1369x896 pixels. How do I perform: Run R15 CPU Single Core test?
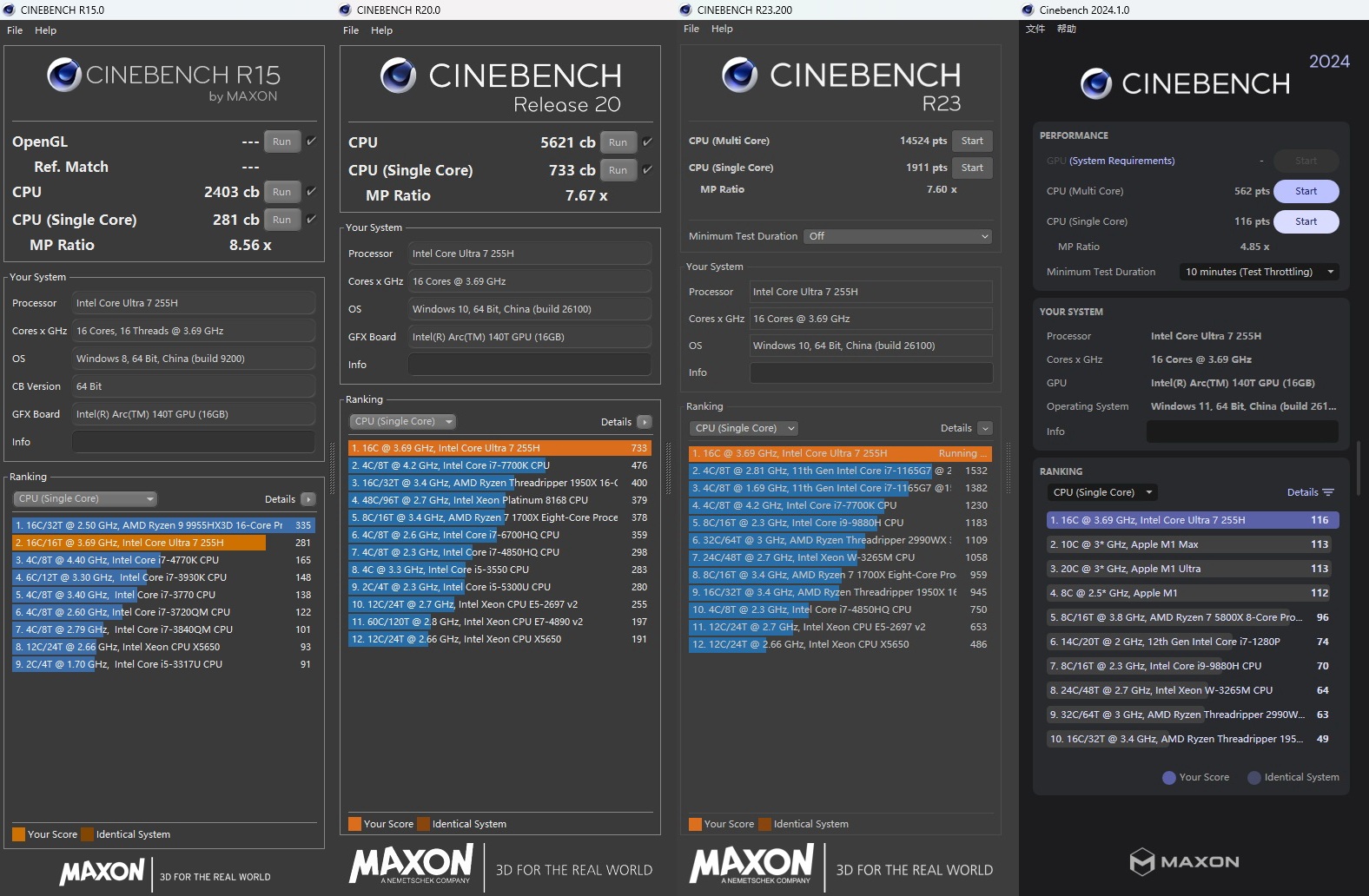pos(282,220)
